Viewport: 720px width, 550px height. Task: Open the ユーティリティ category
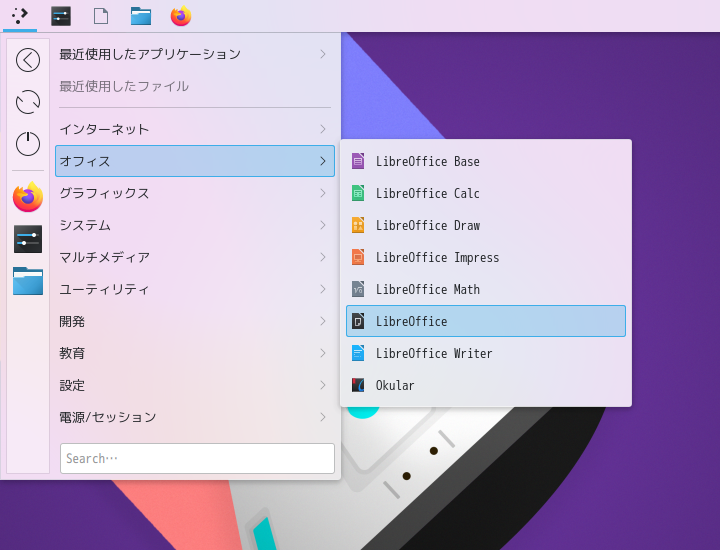click(195, 289)
